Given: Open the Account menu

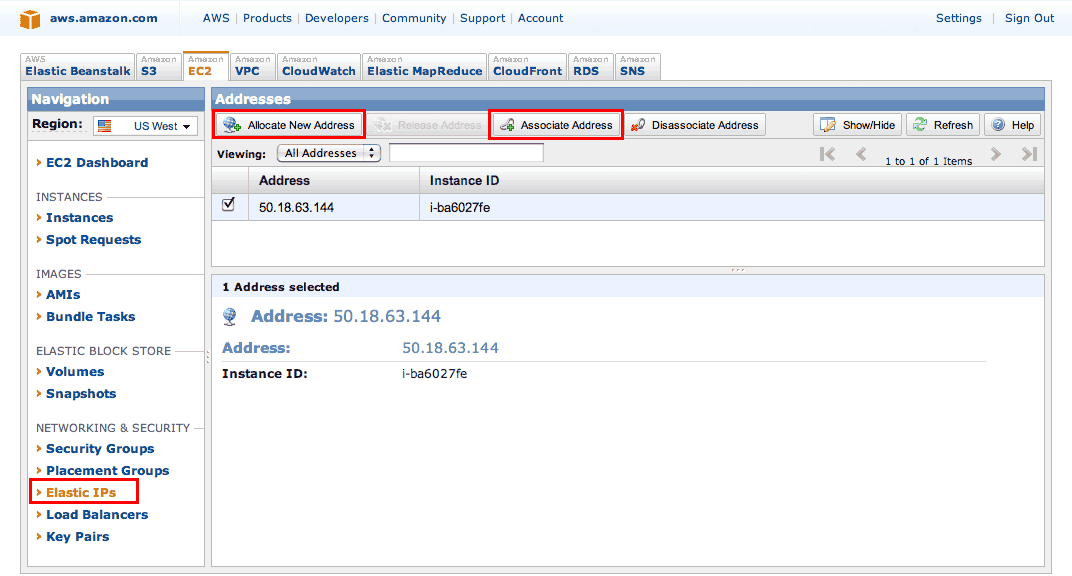Looking at the screenshot, I should 540,18.
